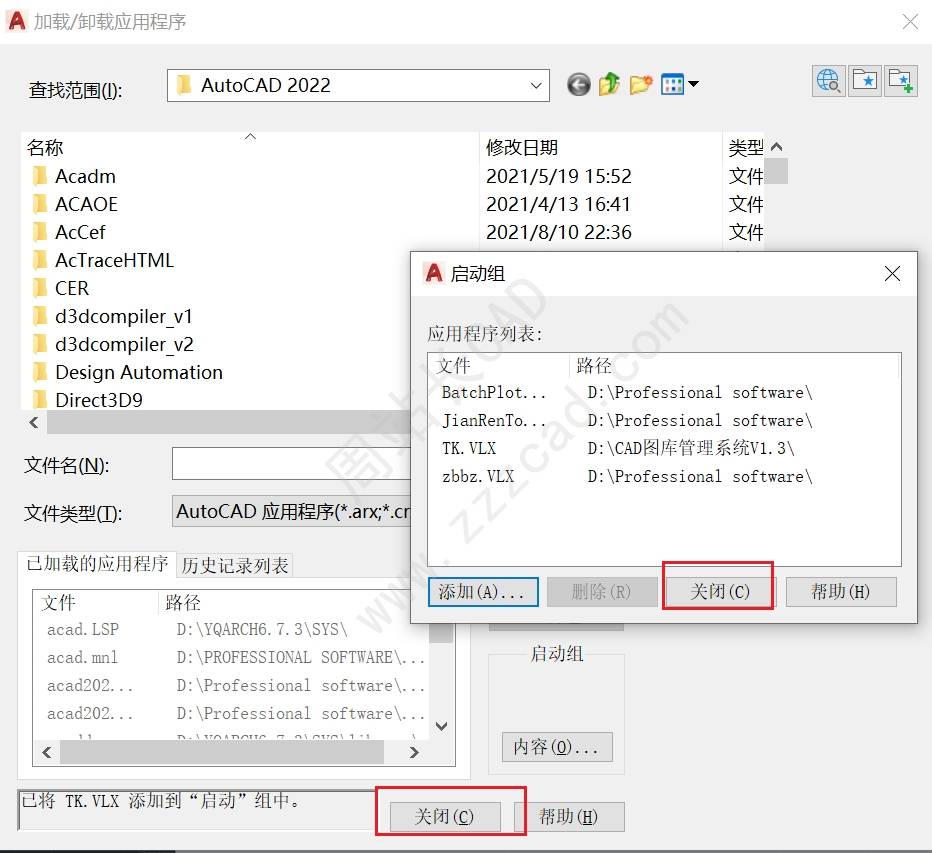Select zbbz.VLX entry in startup list
Viewport: 932px width, 853px height.
pyautogui.click(x=478, y=477)
